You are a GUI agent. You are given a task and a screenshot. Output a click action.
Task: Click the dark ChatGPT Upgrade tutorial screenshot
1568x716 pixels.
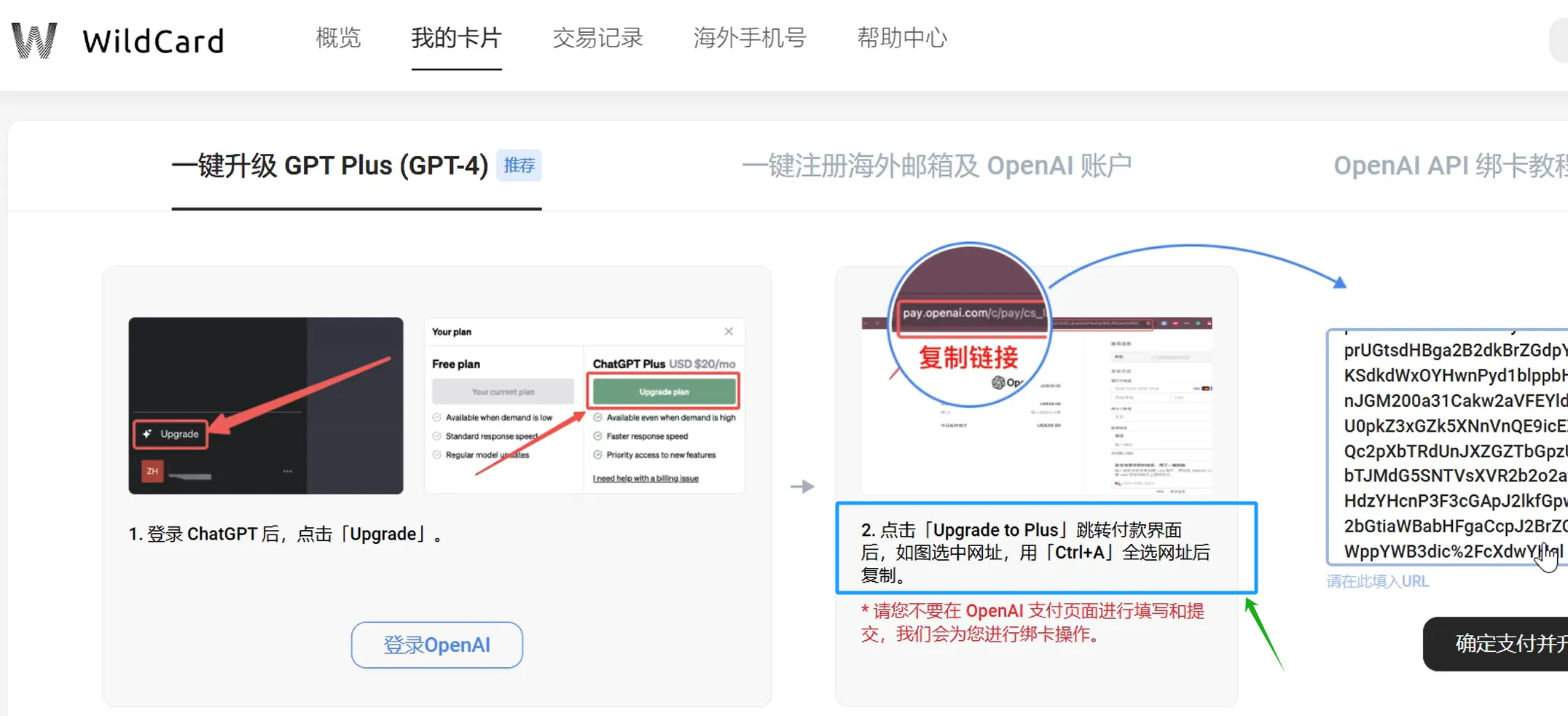coord(266,405)
